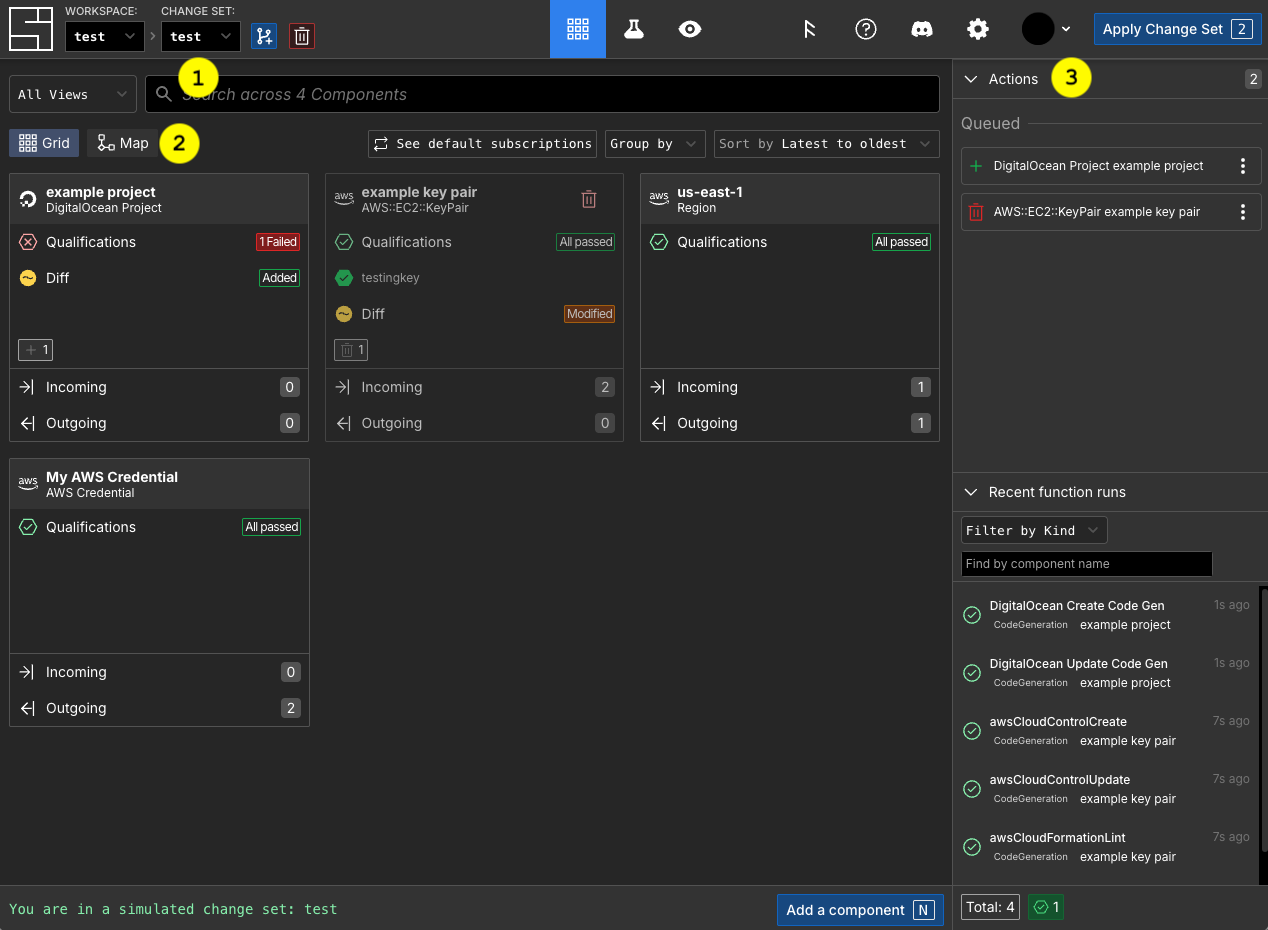The image size is (1268, 930).
Task: Click the Discord icon in top bar
Action: (x=922, y=29)
